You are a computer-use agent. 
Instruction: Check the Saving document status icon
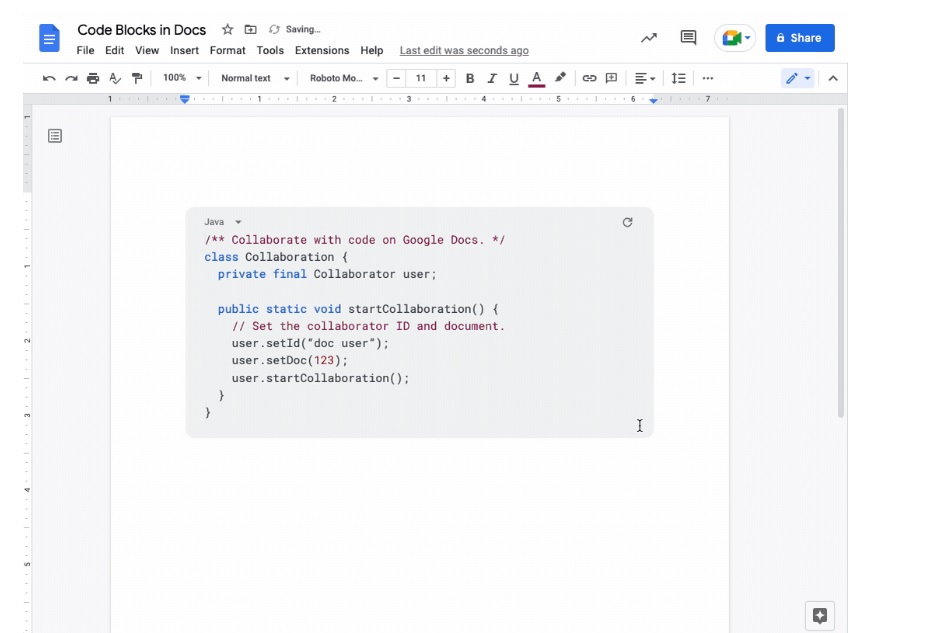tap(274, 29)
